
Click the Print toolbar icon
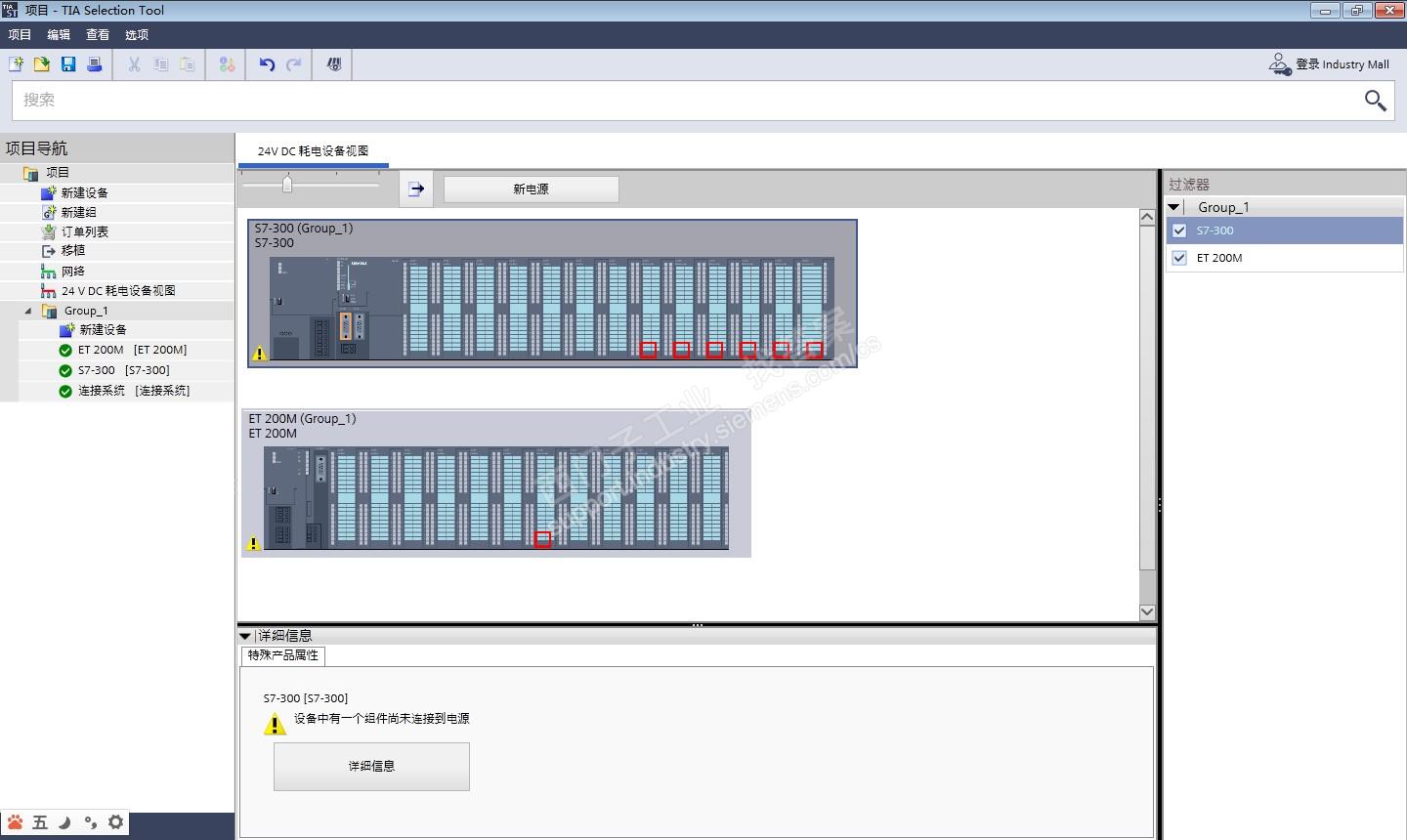click(x=95, y=64)
